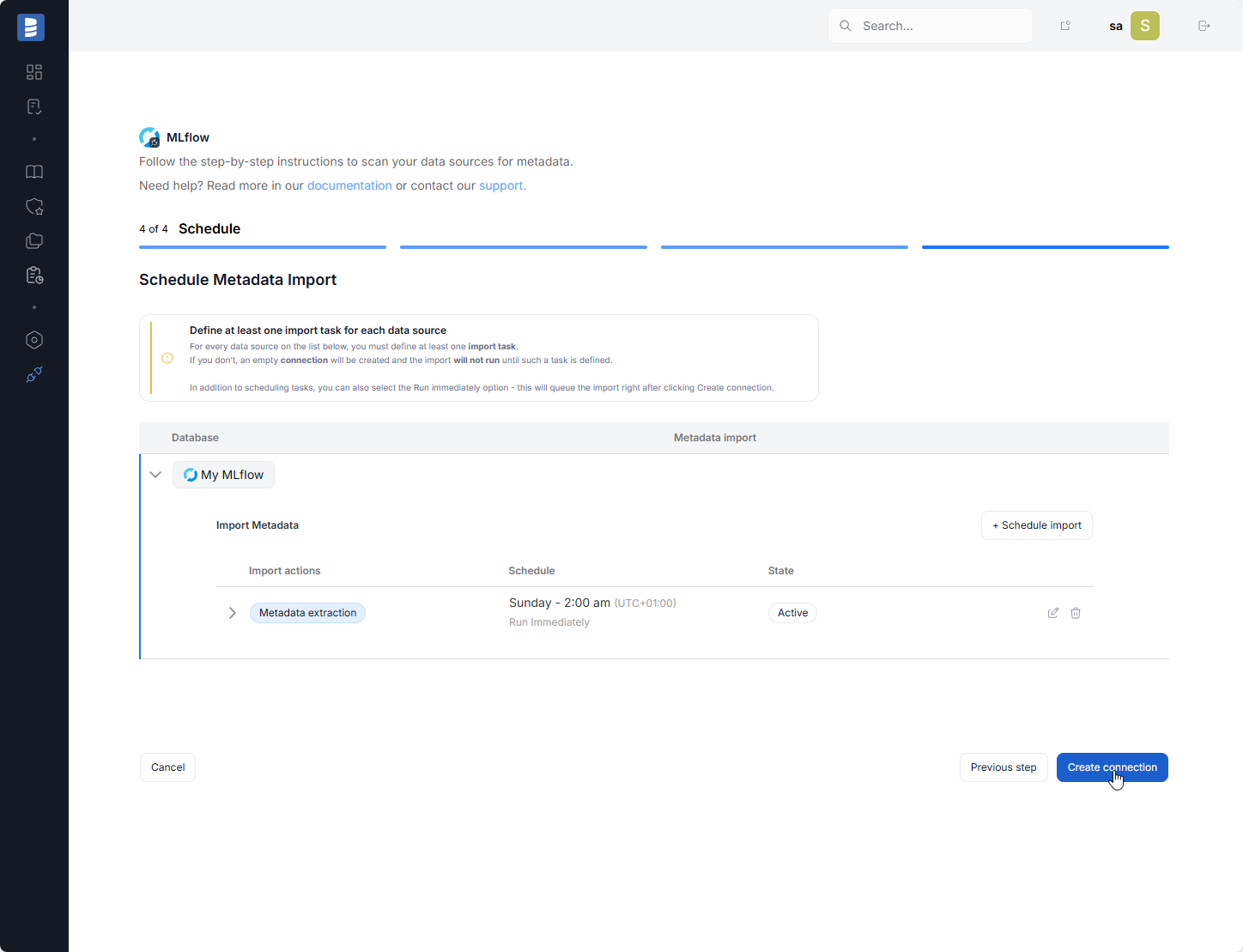
Task: Open the documentation link
Action: pos(349,185)
